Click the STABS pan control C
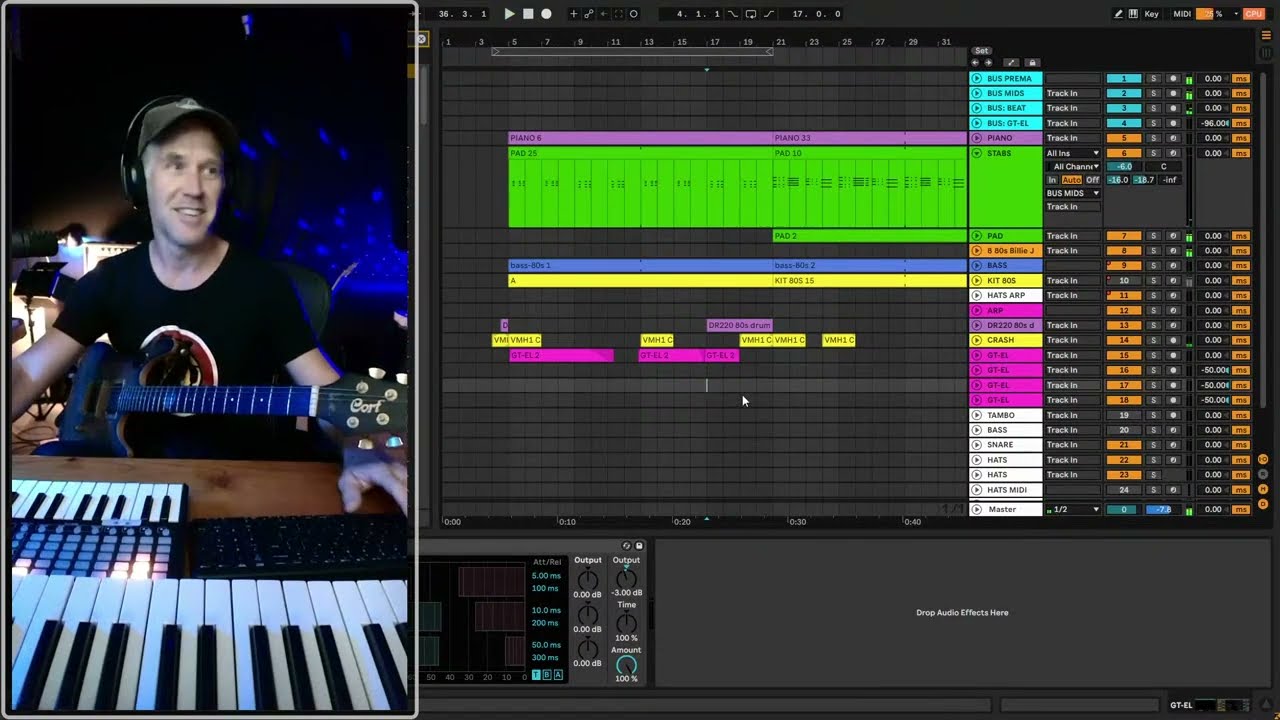This screenshot has width=1280, height=720. (1163, 166)
